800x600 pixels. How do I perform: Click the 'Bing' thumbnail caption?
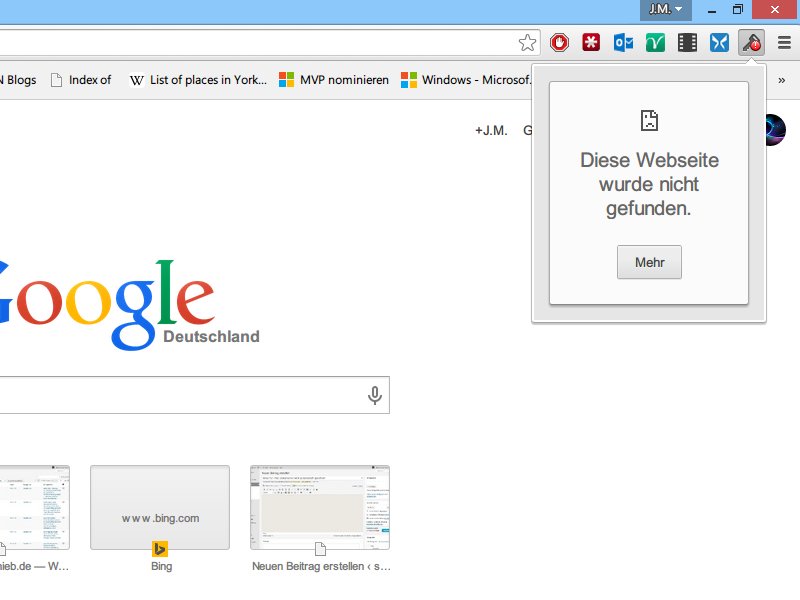[161, 566]
